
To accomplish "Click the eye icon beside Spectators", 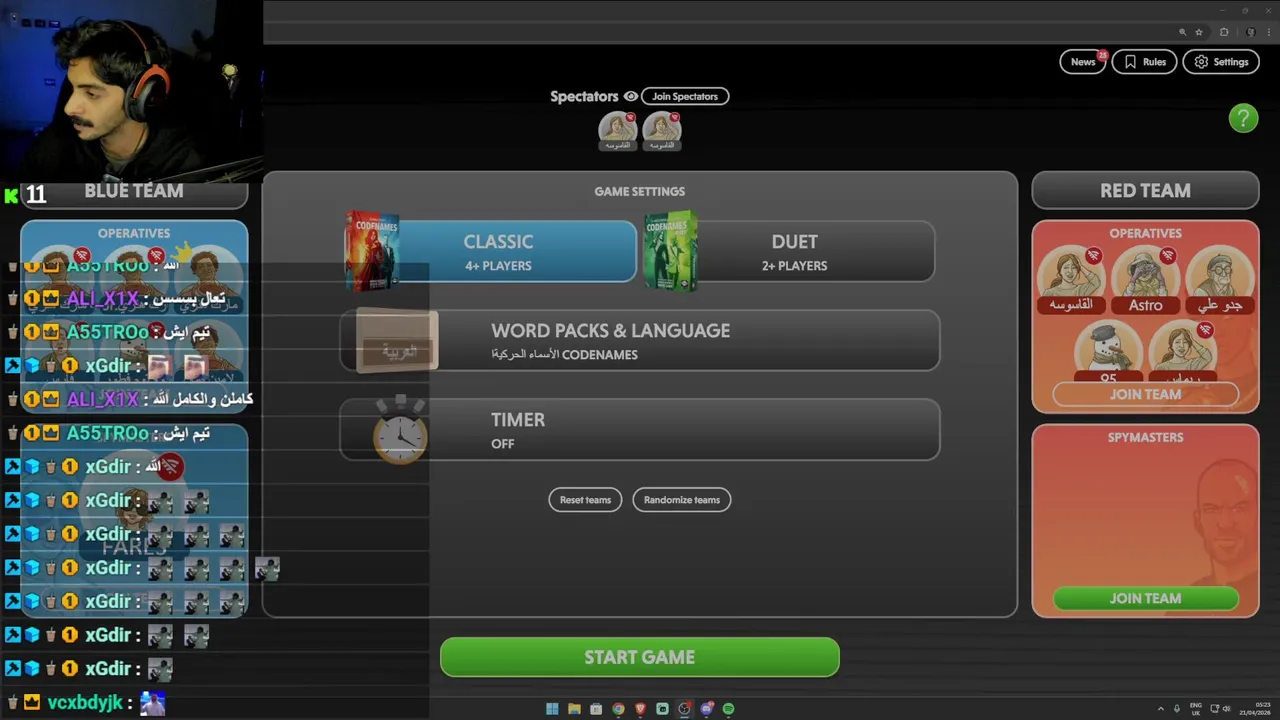I will [630, 96].
